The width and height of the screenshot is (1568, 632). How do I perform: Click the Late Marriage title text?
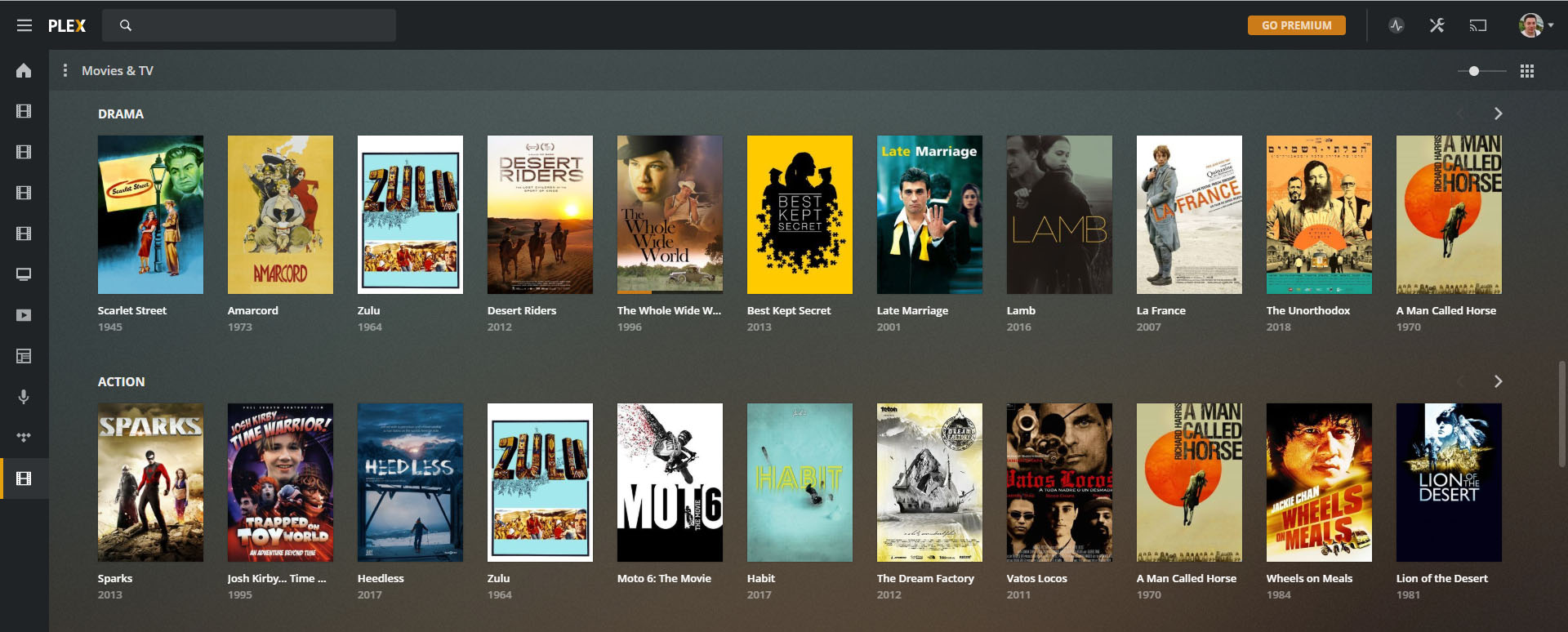point(913,310)
